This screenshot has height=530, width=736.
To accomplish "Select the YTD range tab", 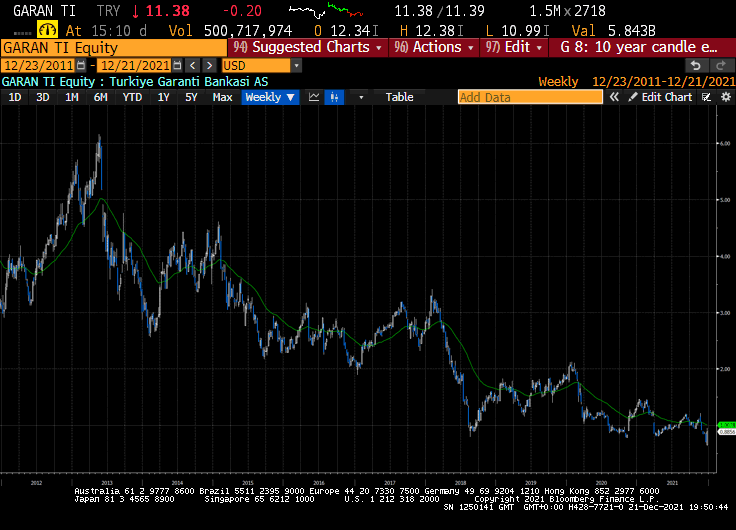I will (x=132, y=97).
